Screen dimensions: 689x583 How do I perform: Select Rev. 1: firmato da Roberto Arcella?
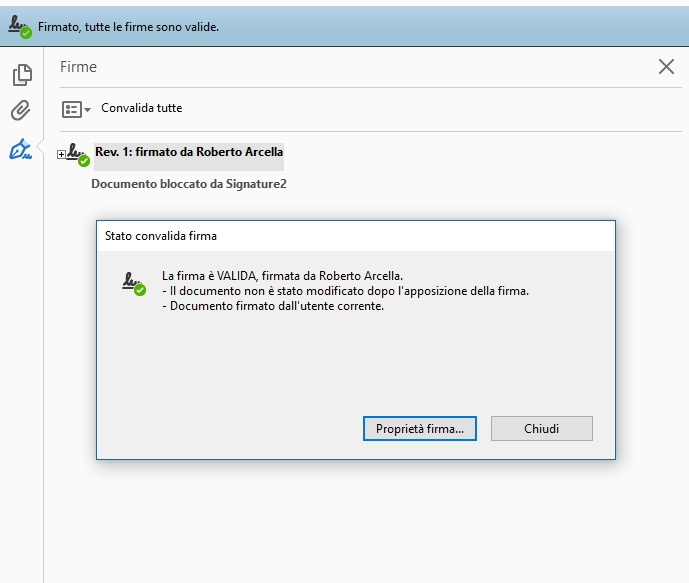(189, 152)
